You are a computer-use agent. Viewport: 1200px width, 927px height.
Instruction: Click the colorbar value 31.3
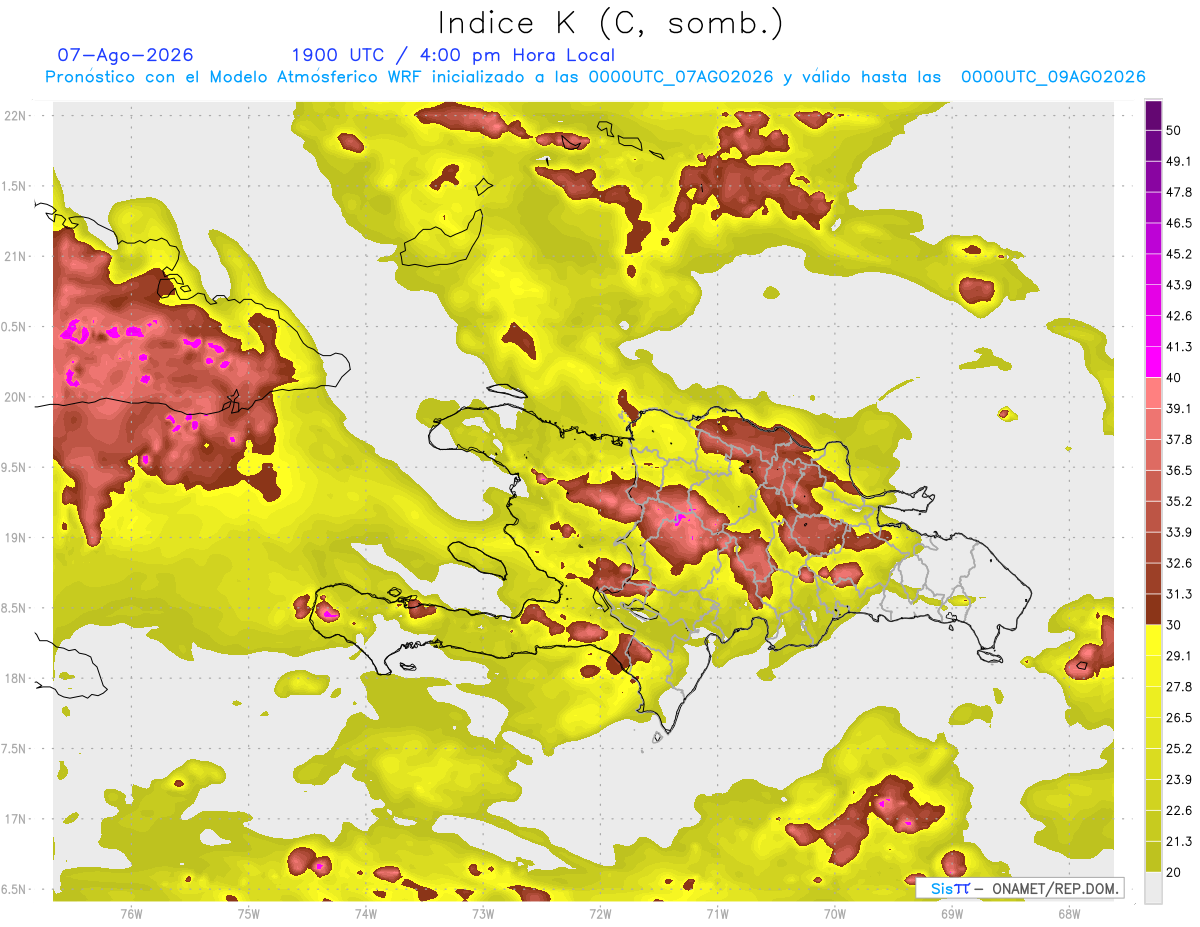point(1179,594)
